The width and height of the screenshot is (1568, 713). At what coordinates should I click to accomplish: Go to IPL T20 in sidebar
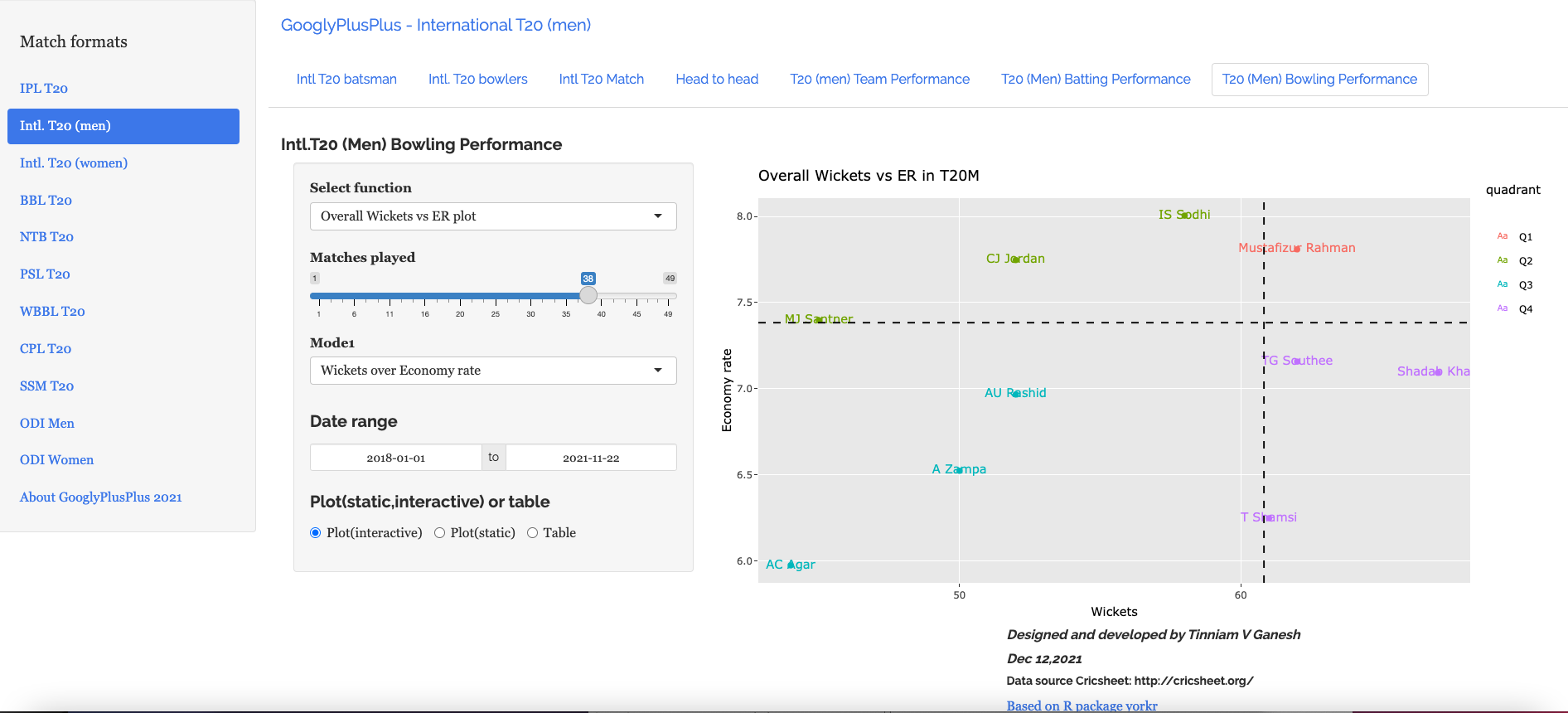(44, 89)
